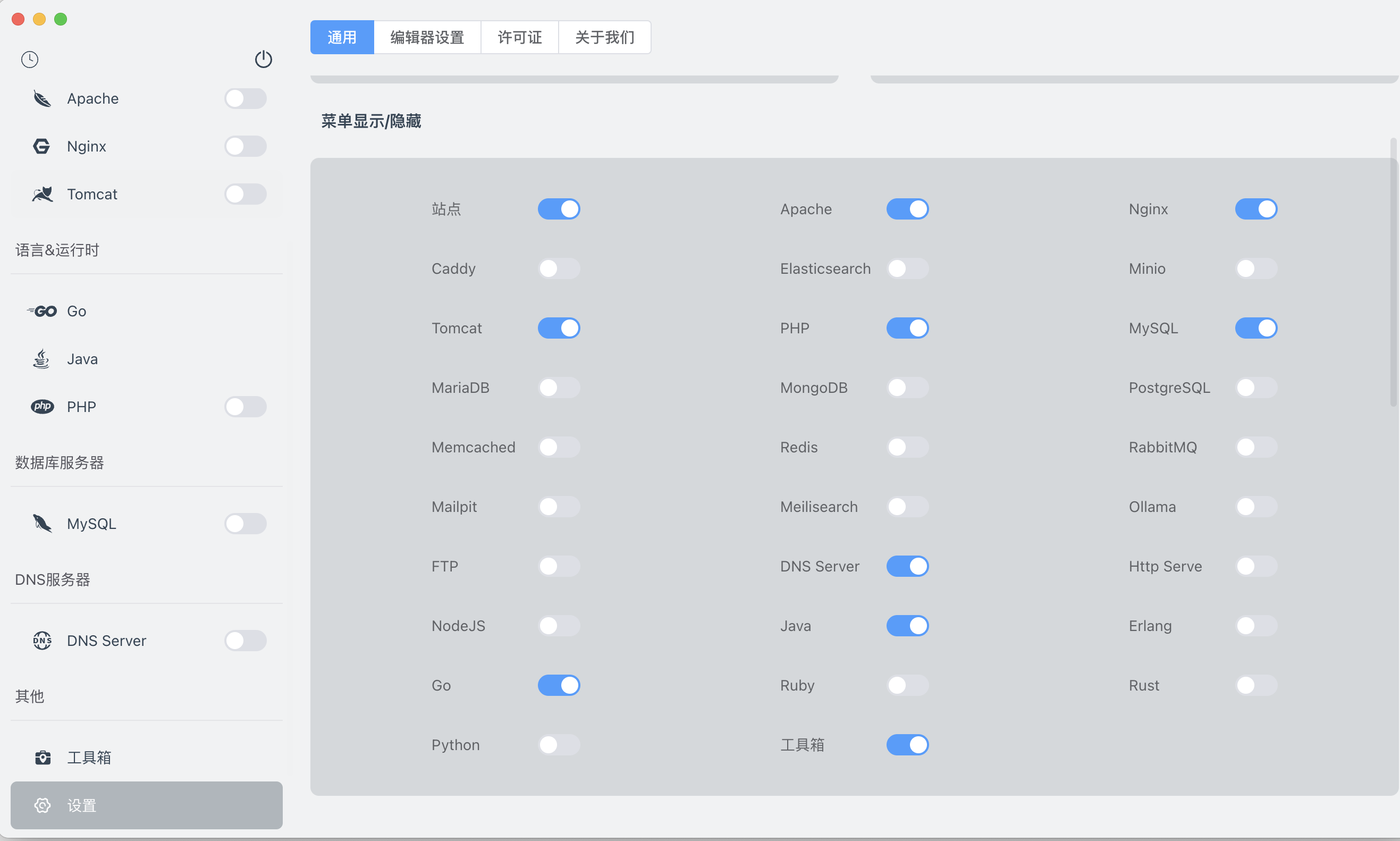Image resolution: width=1400 pixels, height=841 pixels.
Task: Disable Nginx menu visibility in settings panel
Action: coord(1256,209)
